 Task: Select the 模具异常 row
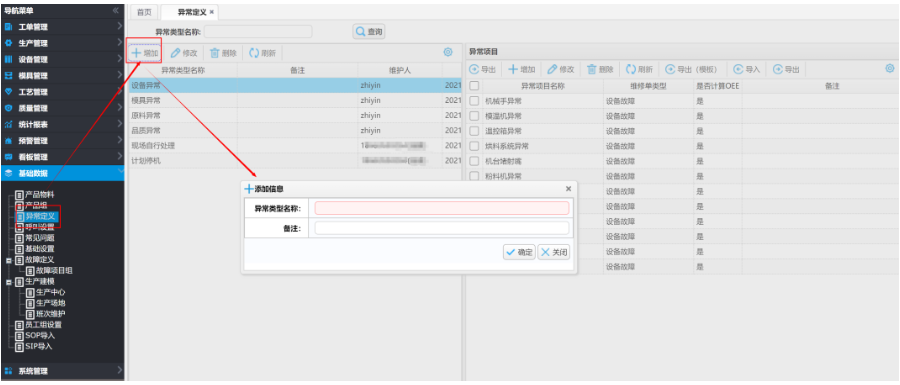tap(295, 100)
